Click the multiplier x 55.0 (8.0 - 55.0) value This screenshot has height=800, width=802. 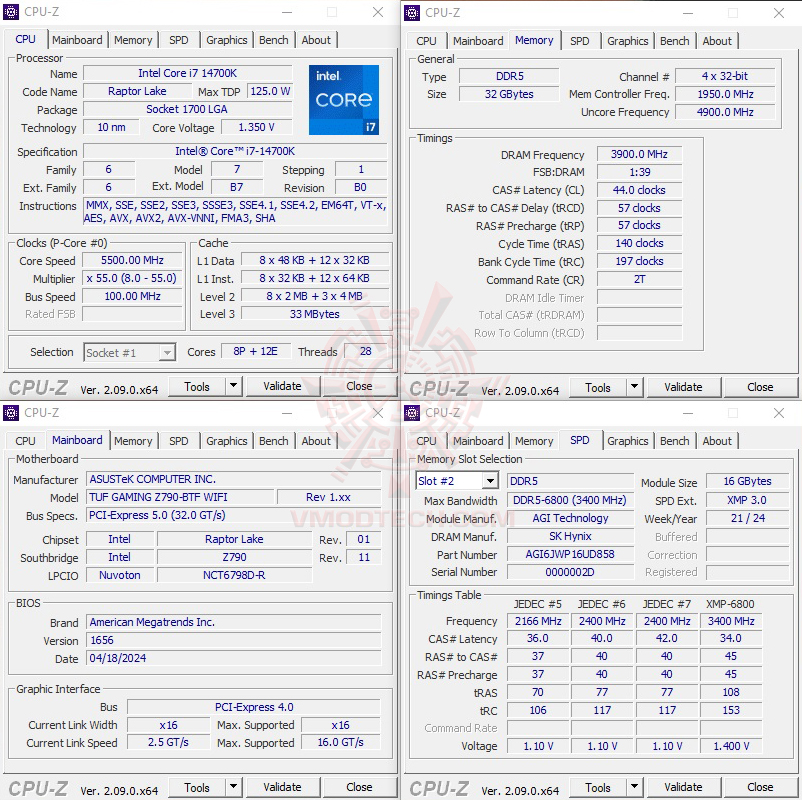[x=132, y=278]
